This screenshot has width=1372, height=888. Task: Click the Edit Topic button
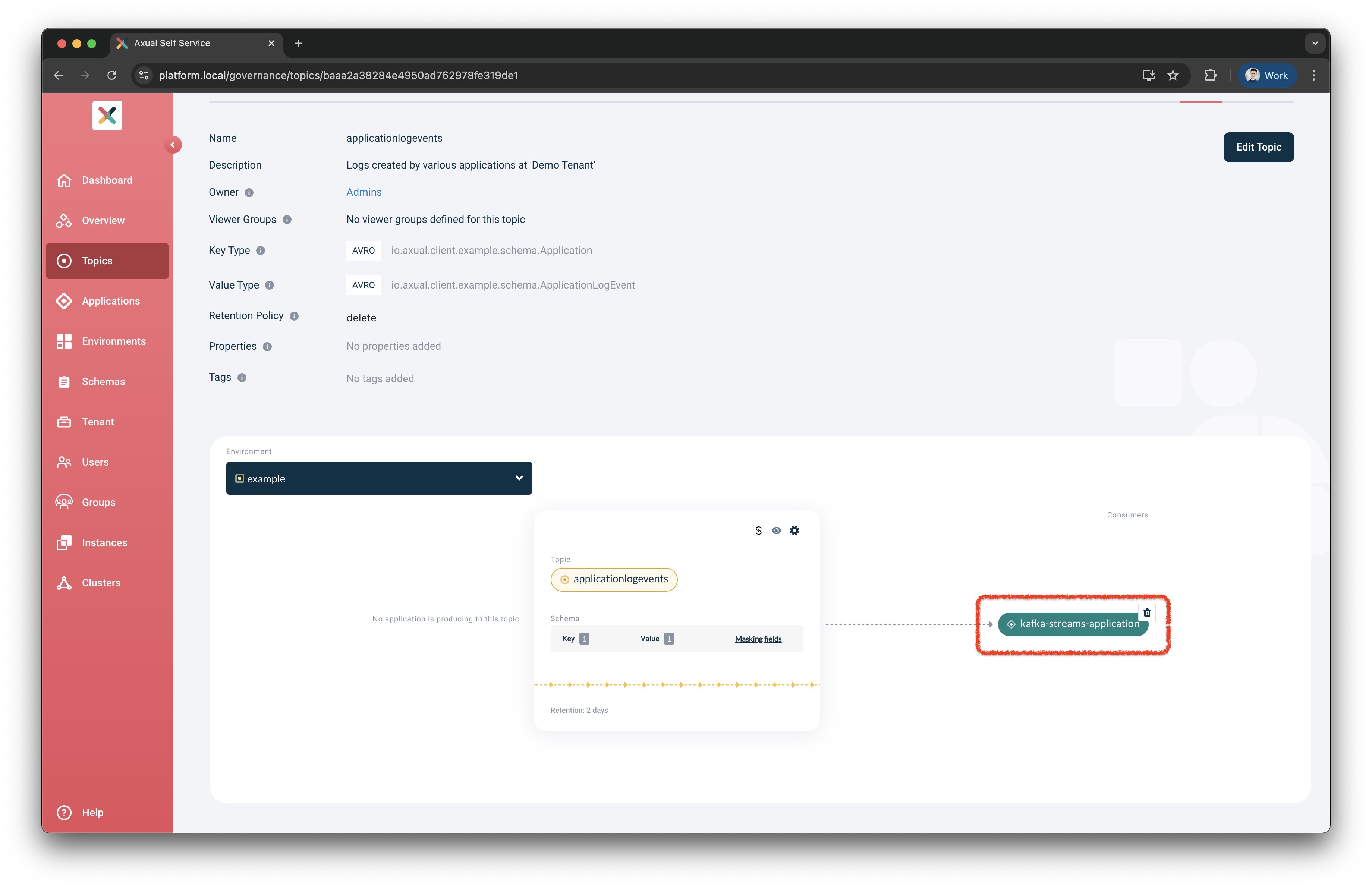(1258, 147)
